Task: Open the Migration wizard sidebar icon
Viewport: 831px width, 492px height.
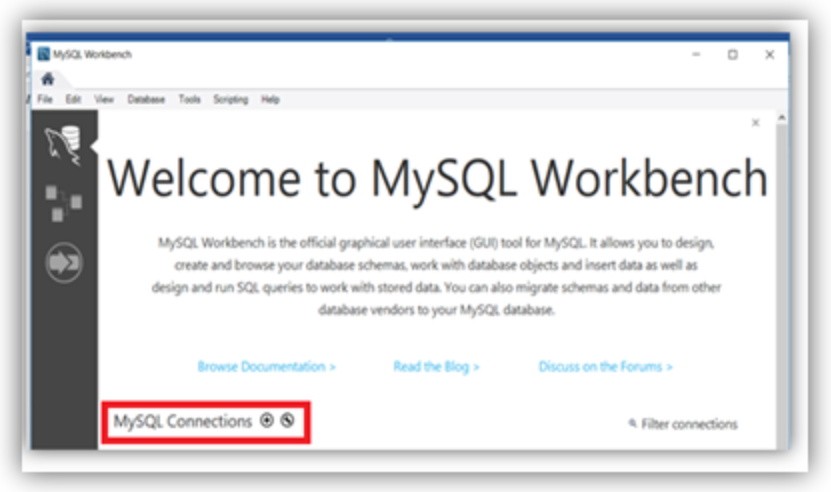Action: [x=64, y=262]
